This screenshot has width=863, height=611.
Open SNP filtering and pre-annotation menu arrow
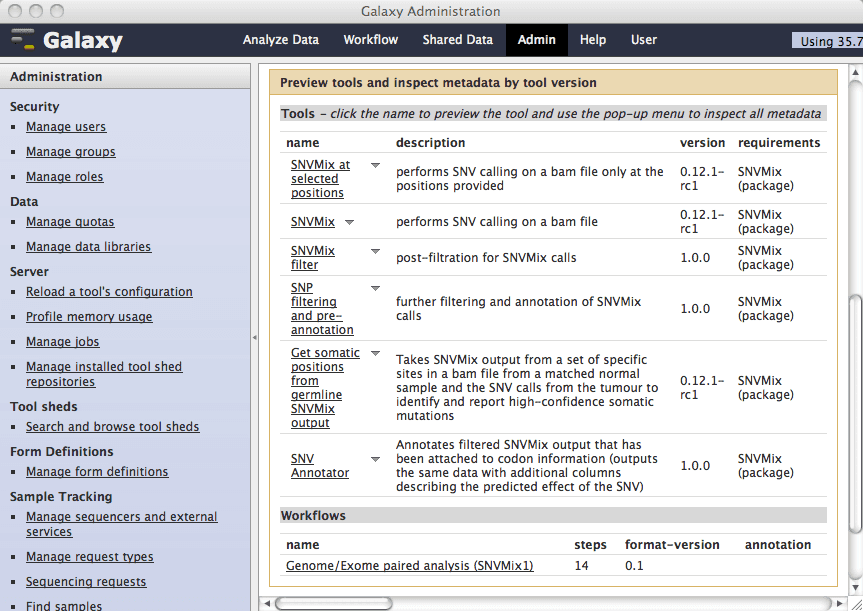376,288
